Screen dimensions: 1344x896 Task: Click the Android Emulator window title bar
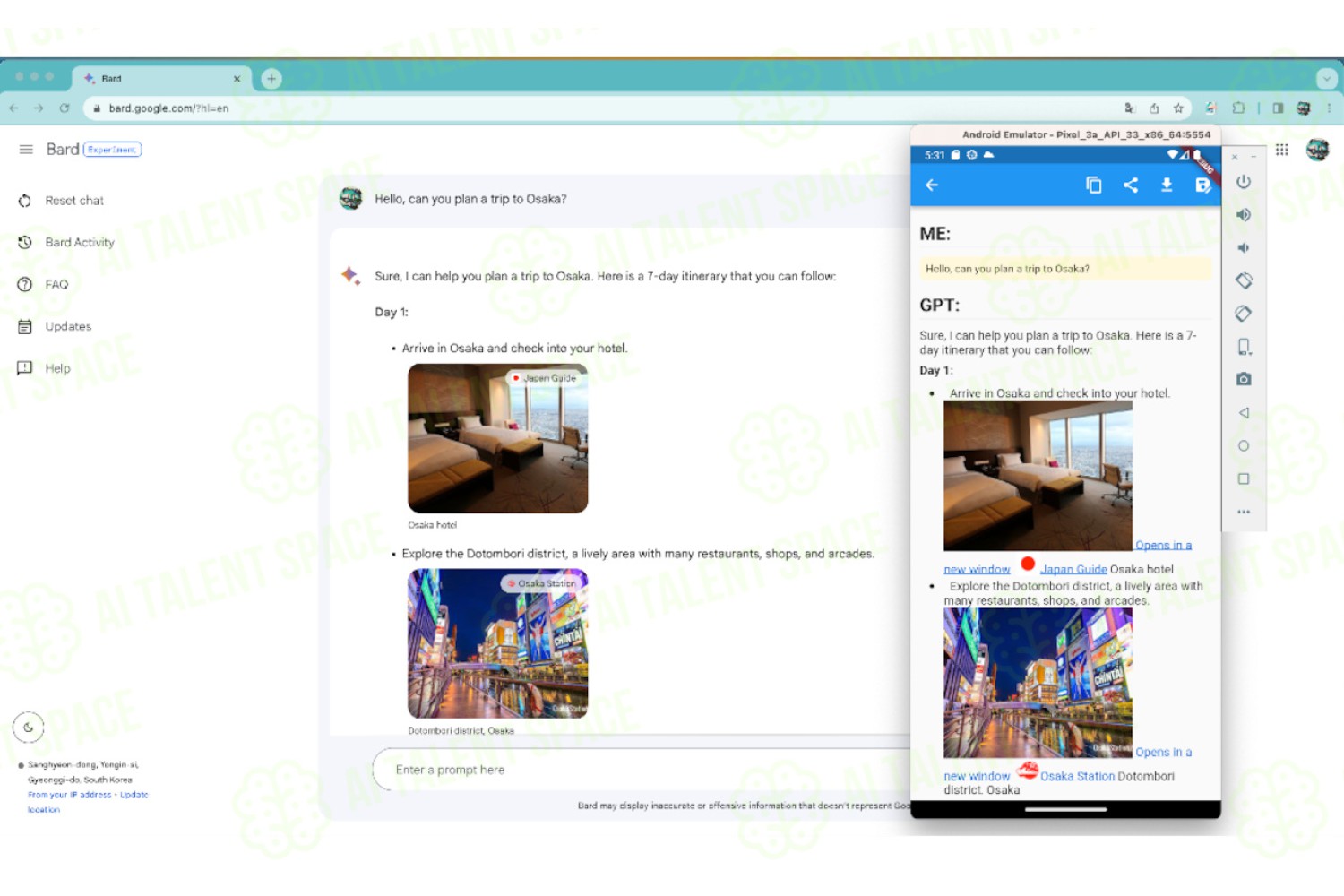point(1066,134)
